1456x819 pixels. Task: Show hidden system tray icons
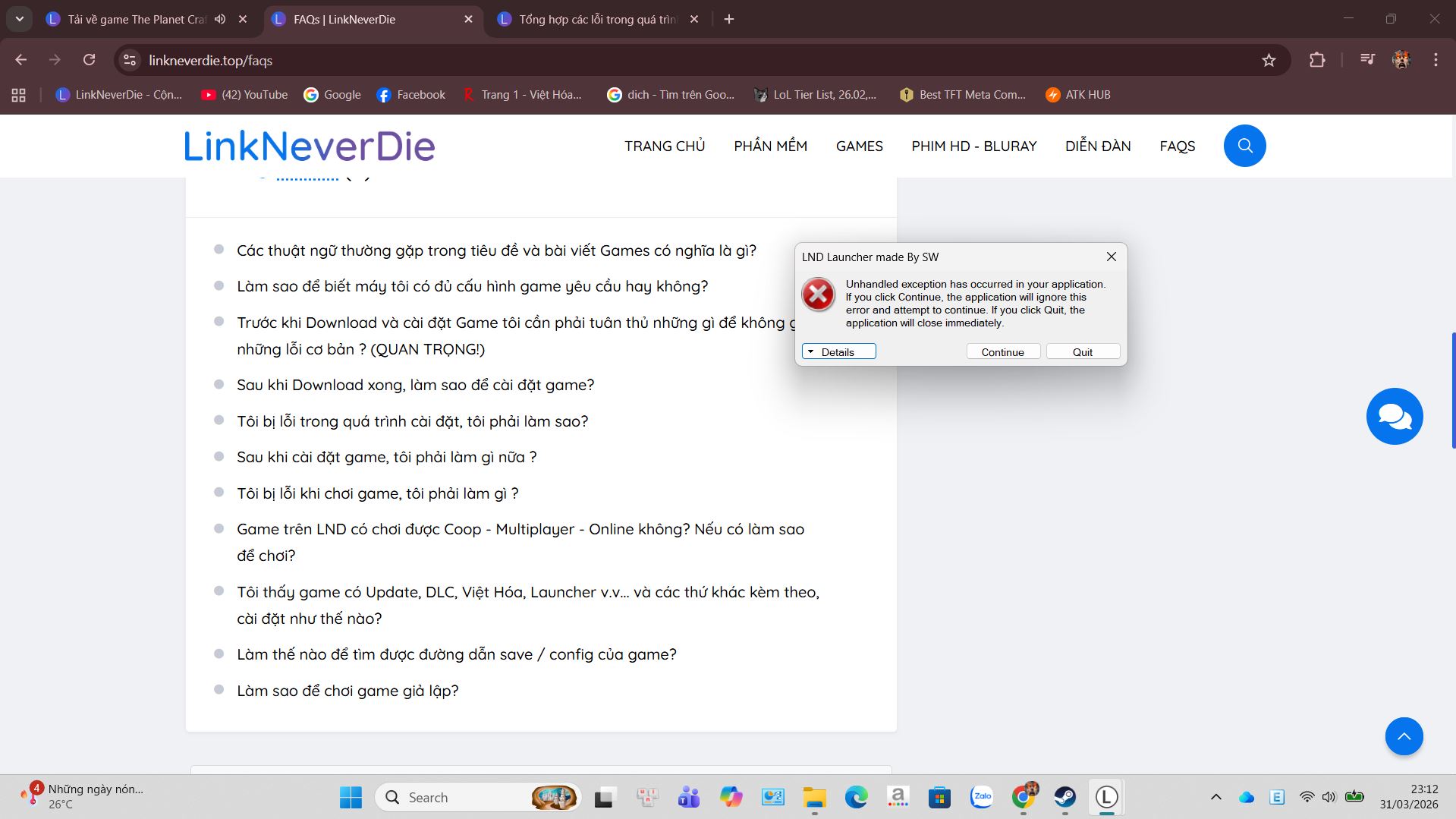(1215, 797)
